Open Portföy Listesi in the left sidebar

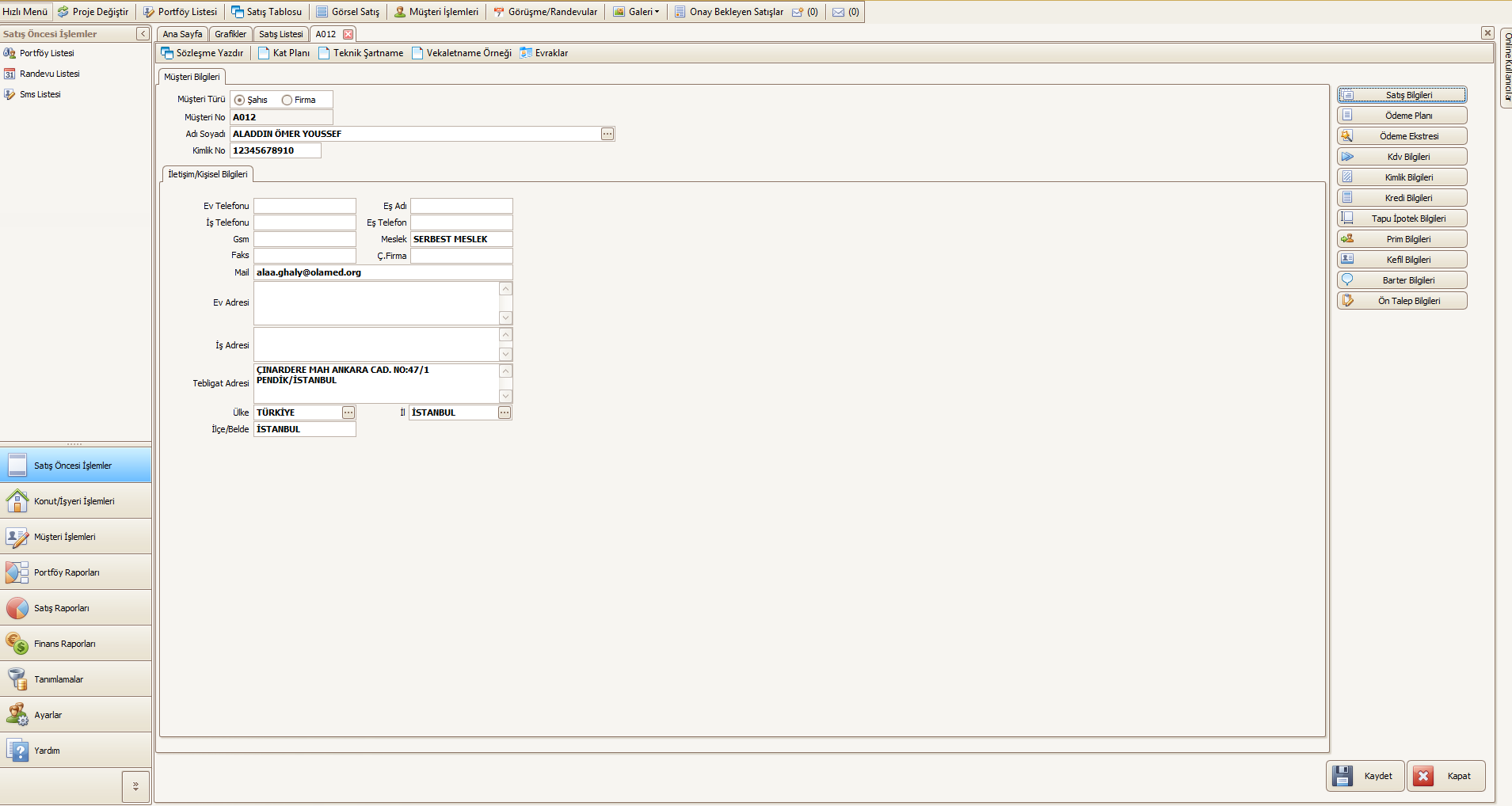(x=47, y=53)
